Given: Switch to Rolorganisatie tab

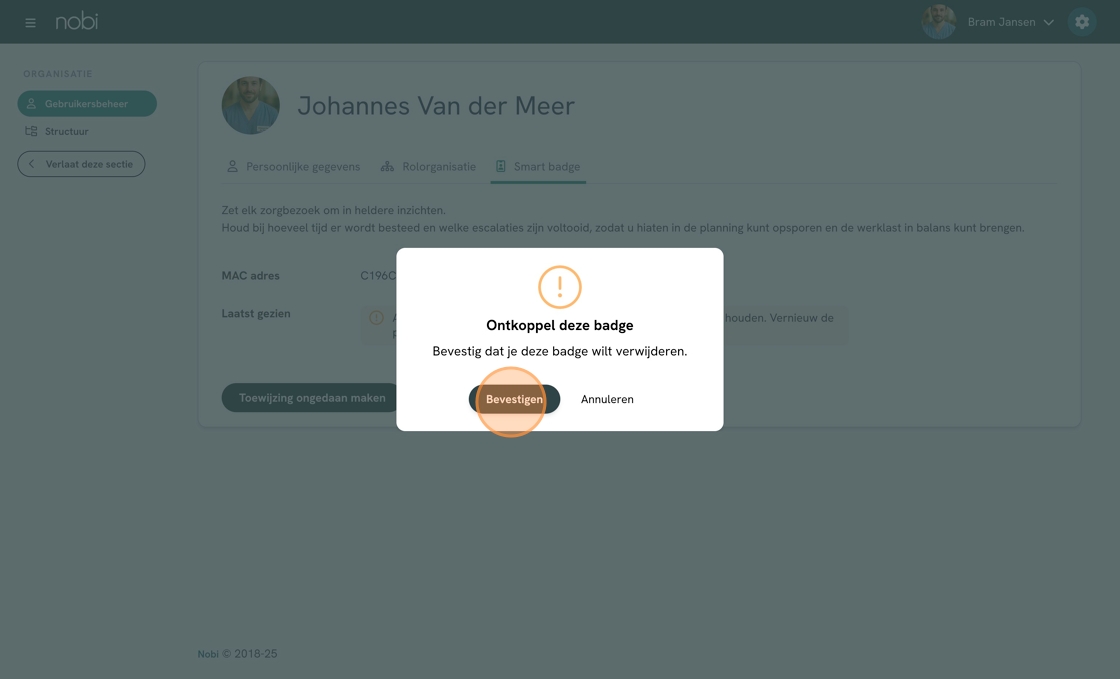Looking at the screenshot, I should 429,166.
